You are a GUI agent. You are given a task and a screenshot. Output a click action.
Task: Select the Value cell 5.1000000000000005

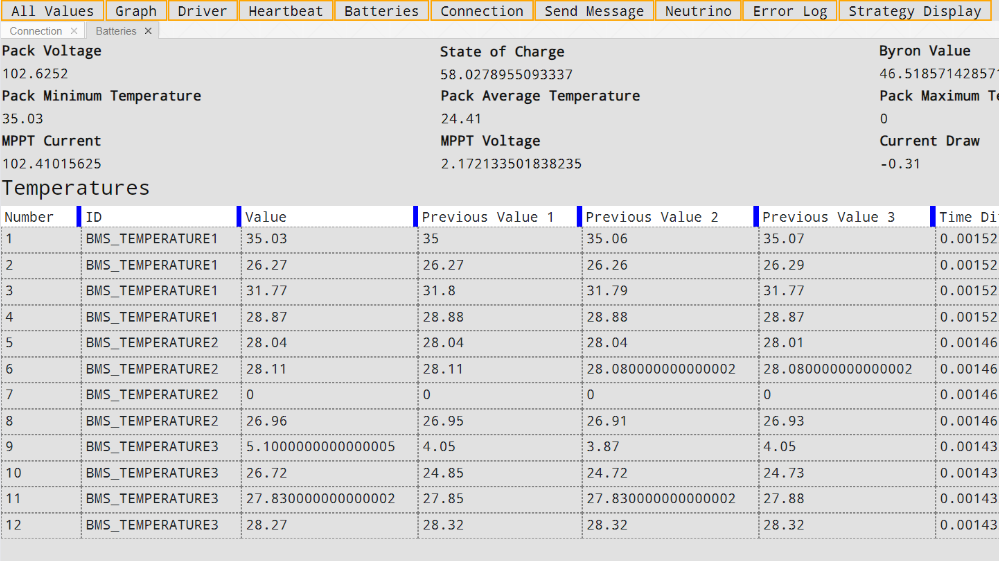tap(329, 446)
